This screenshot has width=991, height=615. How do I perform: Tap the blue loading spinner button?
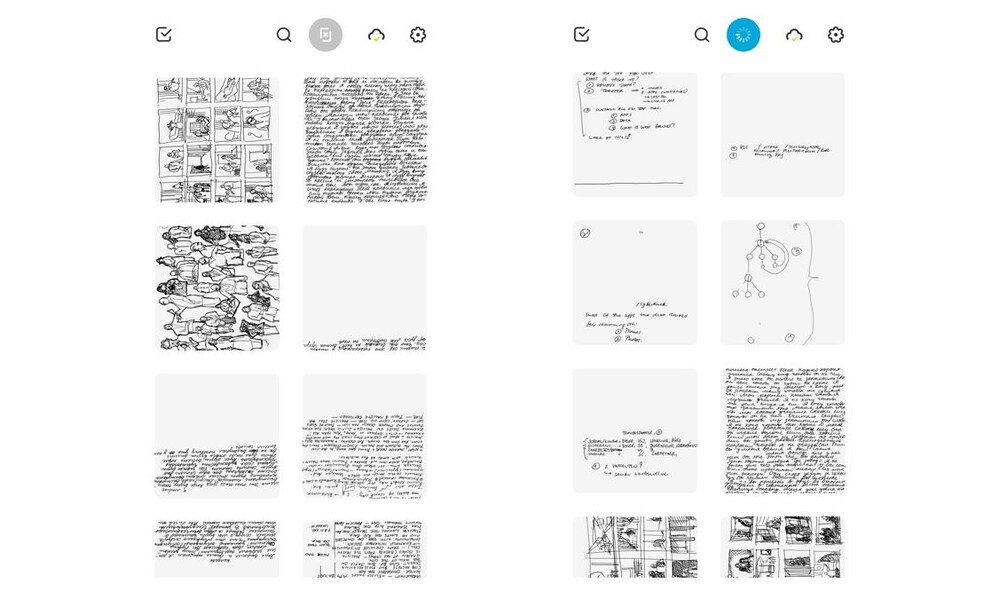pyautogui.click(x=743, y=35)
